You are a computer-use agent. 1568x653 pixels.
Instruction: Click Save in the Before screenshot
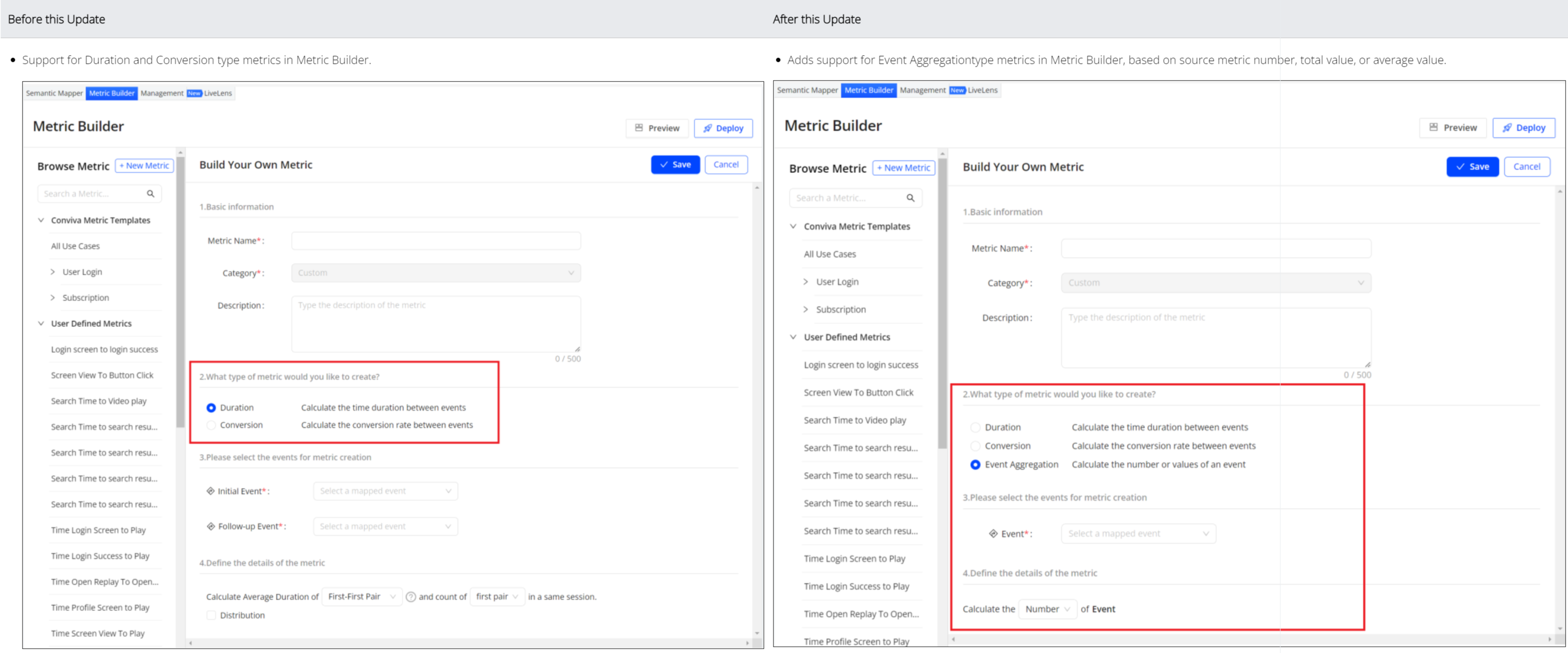675,164
